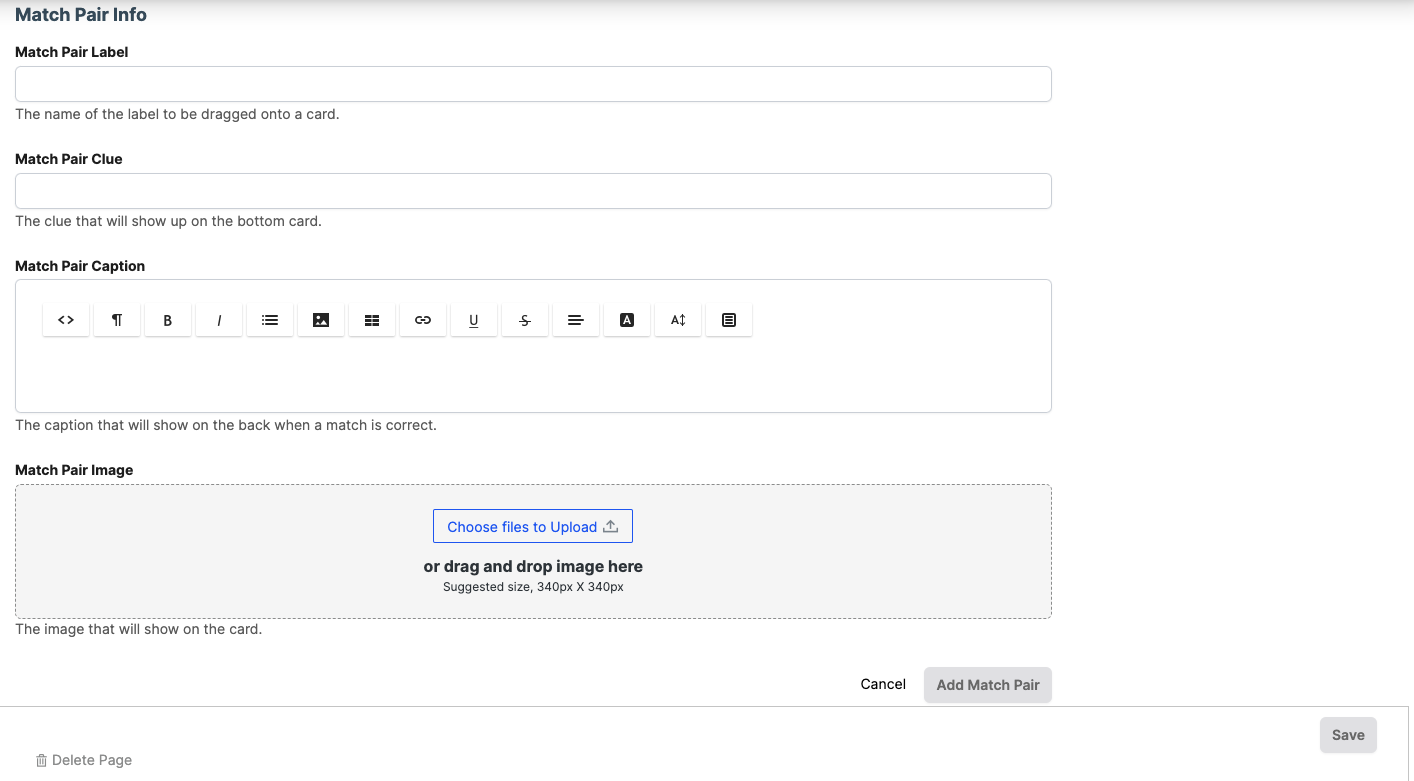This screenshot has width=1414, height=781.
Task: Open font size options
Action: (x=678, y=320)
